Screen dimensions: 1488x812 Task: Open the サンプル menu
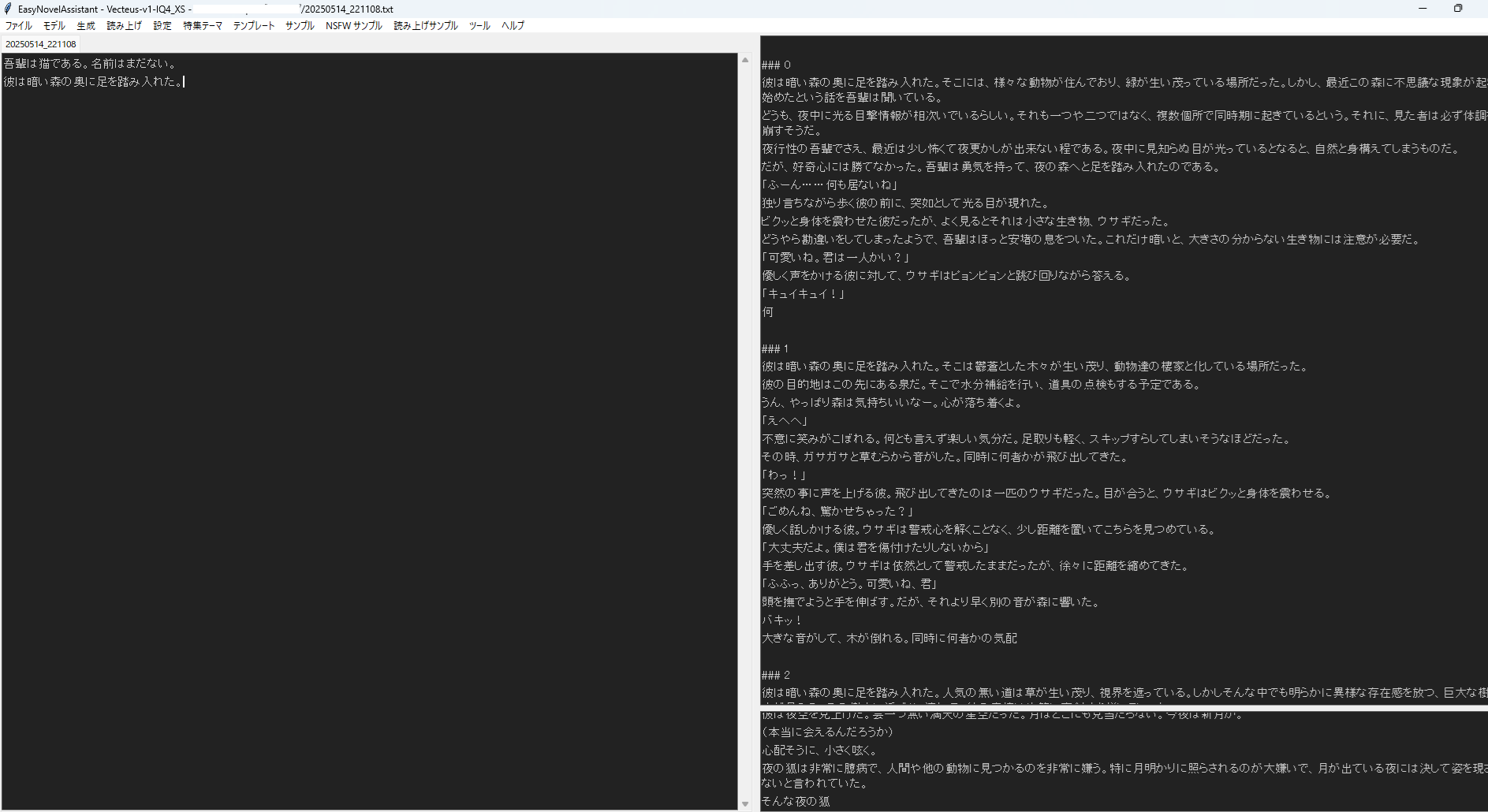coord(299,25)
